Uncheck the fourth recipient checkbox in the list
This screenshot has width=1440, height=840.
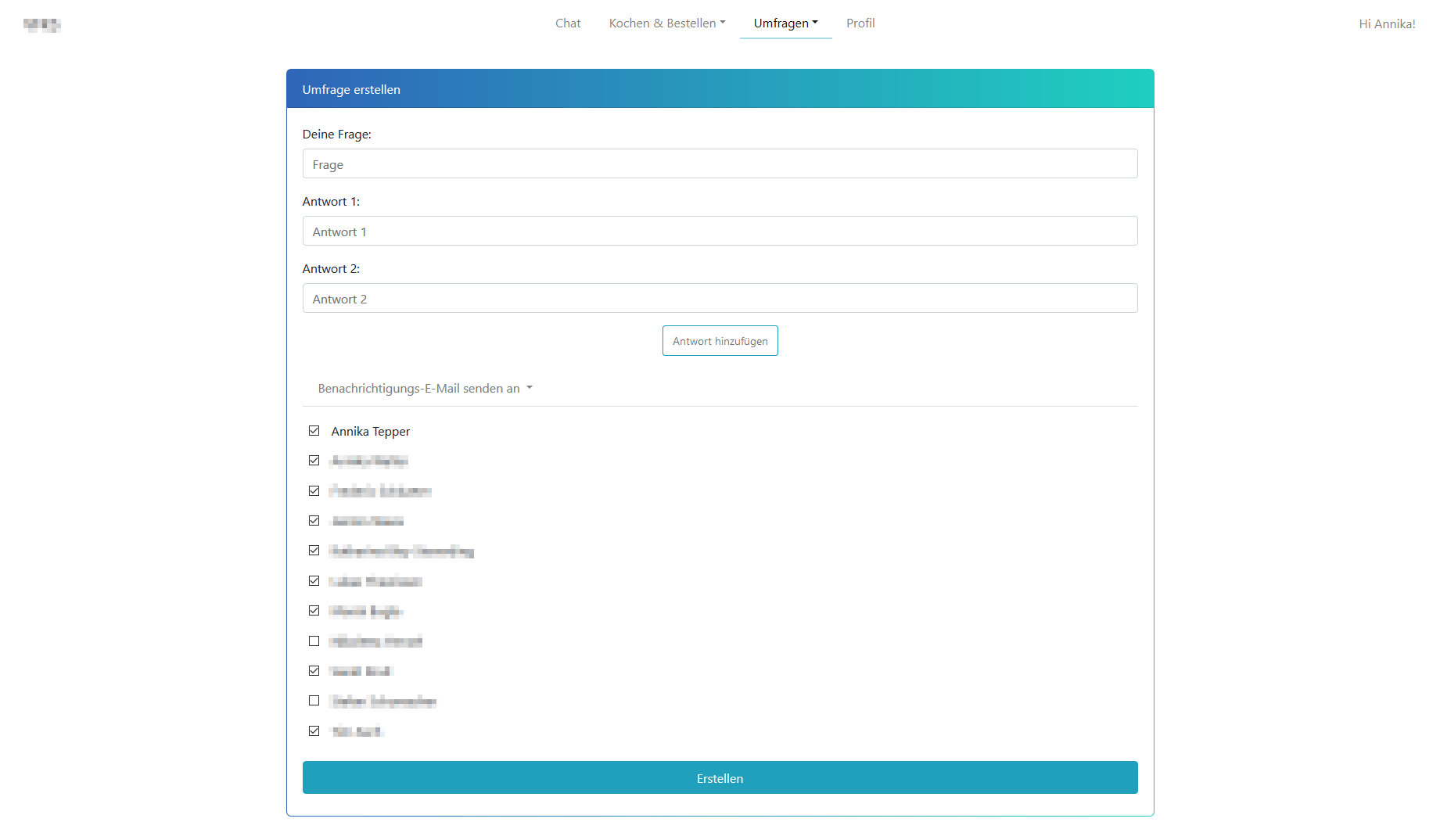[314, 521]
